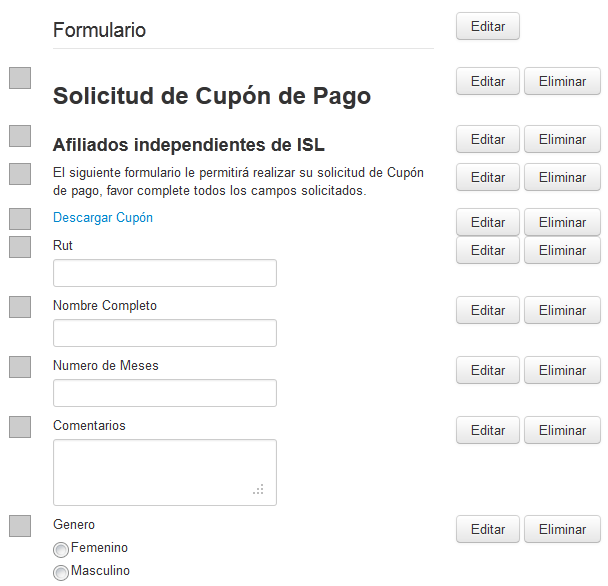Select gray handle next to Comentarios
Image resolution: width=608 pixels, height=586 pixels.
(x=20, y=427)
